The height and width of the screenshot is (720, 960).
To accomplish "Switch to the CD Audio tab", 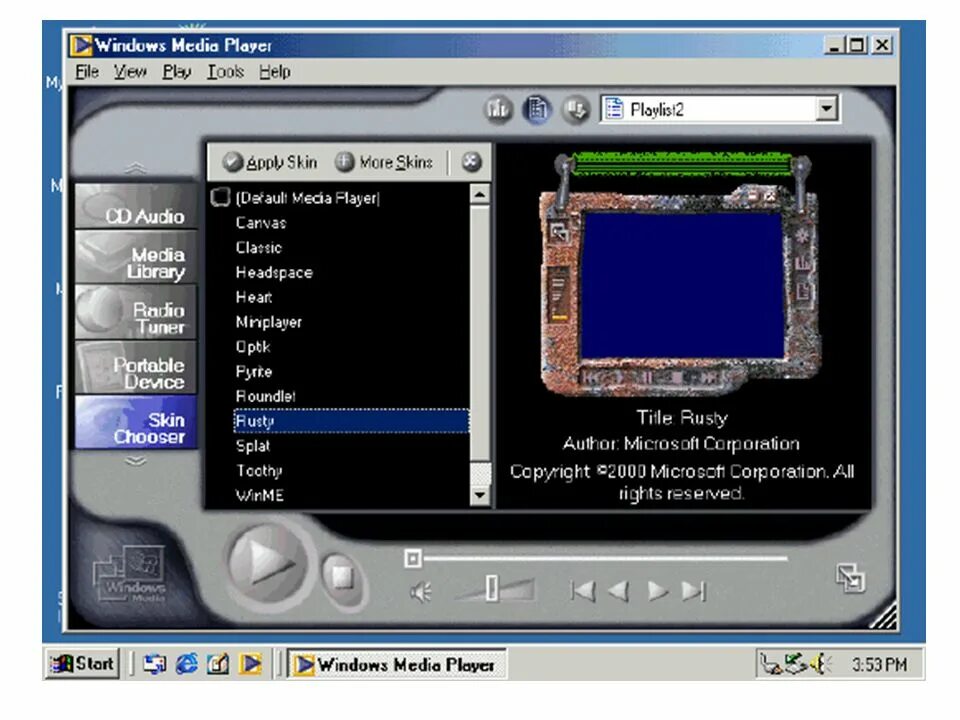I will (136, 207).
